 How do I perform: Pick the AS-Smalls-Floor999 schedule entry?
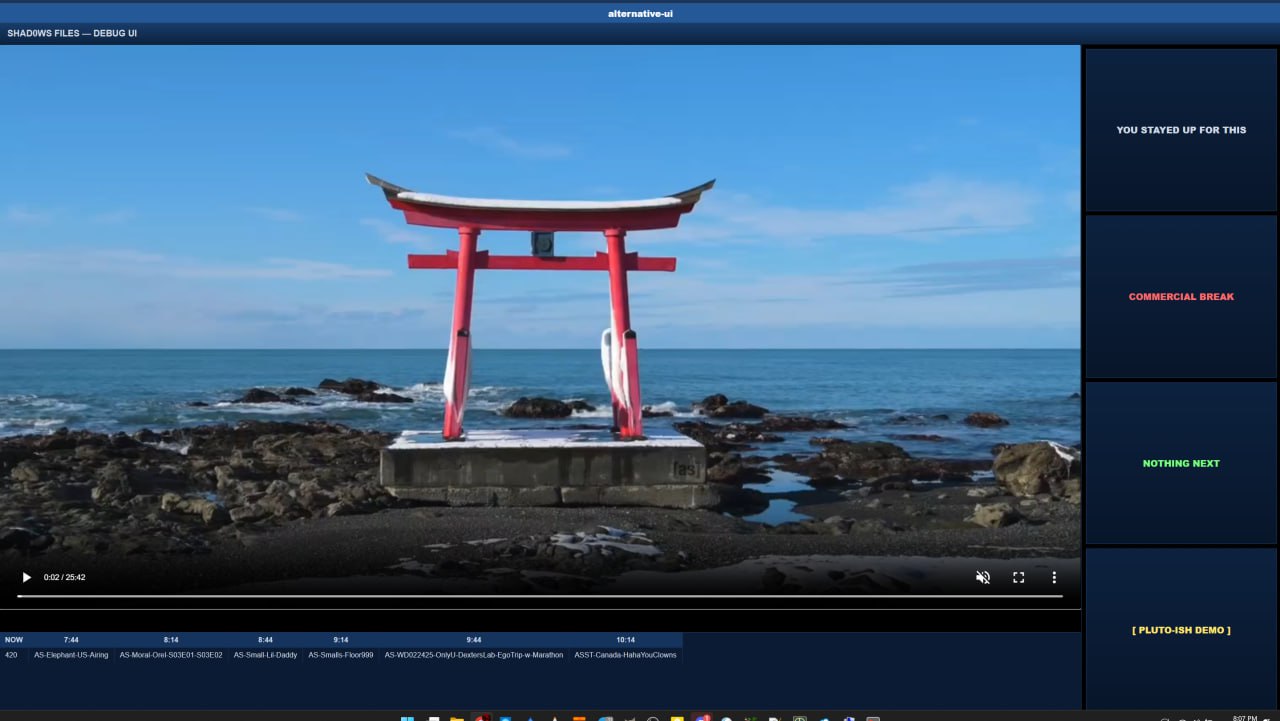(x=341, y=655)
